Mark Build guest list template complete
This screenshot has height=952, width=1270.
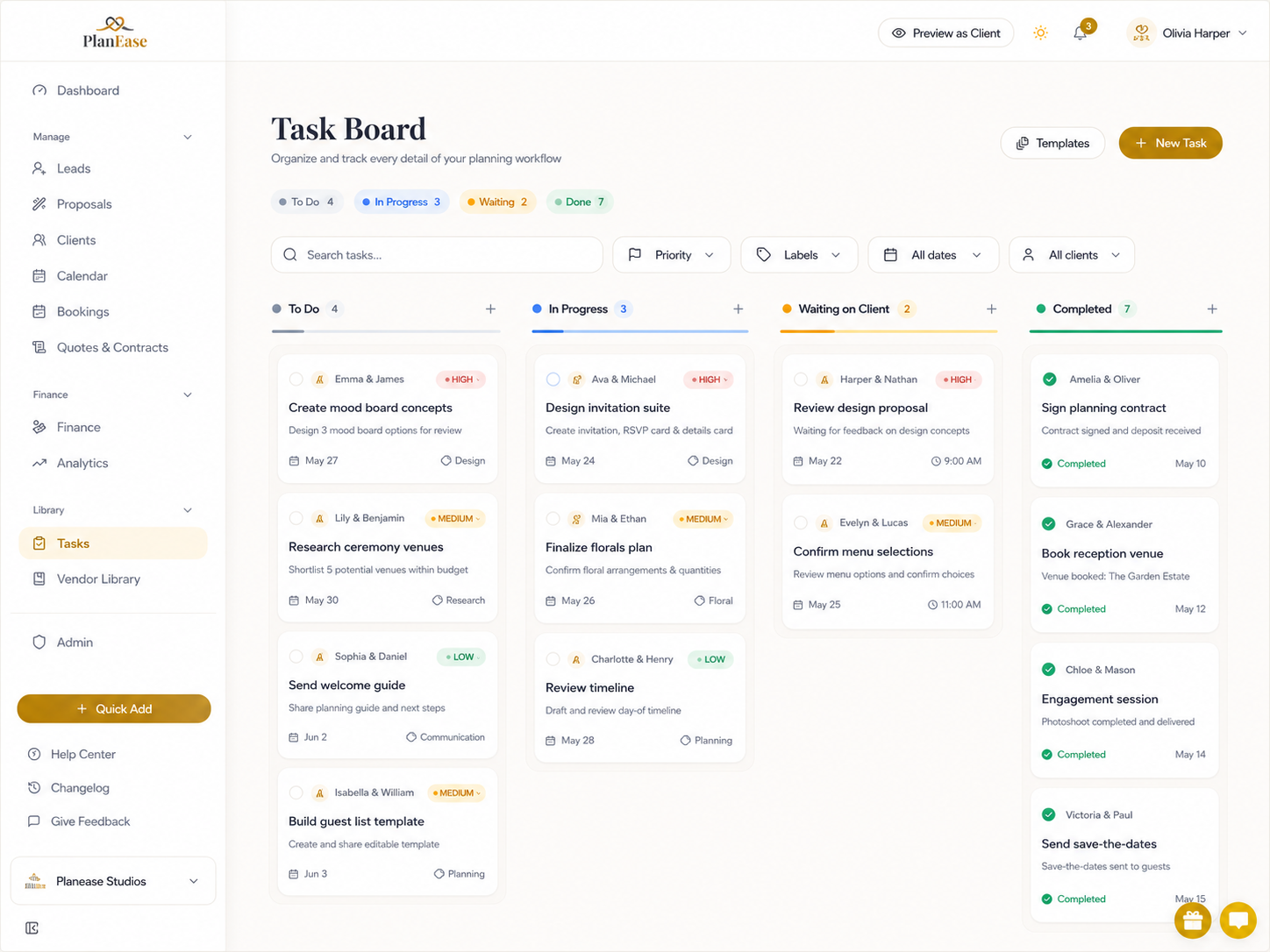pyautogui.click(x=296, y=792)
